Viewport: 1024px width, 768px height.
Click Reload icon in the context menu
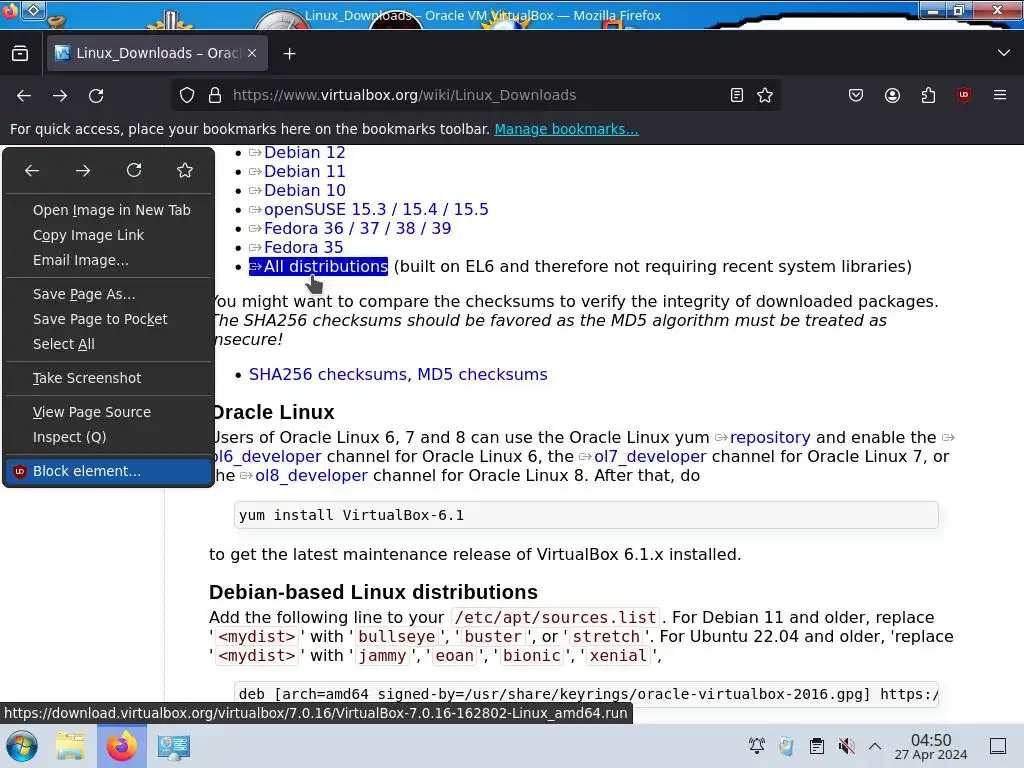coord(134,170)
